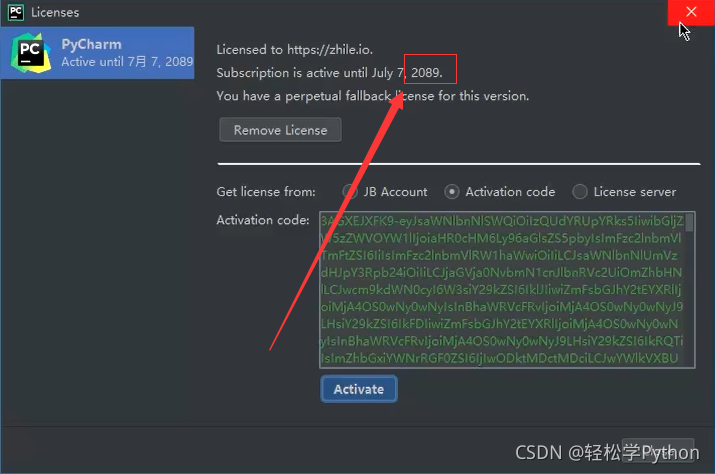
Task: Click the 'Licensed to https://zhile.io.' text
Action: (295, 49)
